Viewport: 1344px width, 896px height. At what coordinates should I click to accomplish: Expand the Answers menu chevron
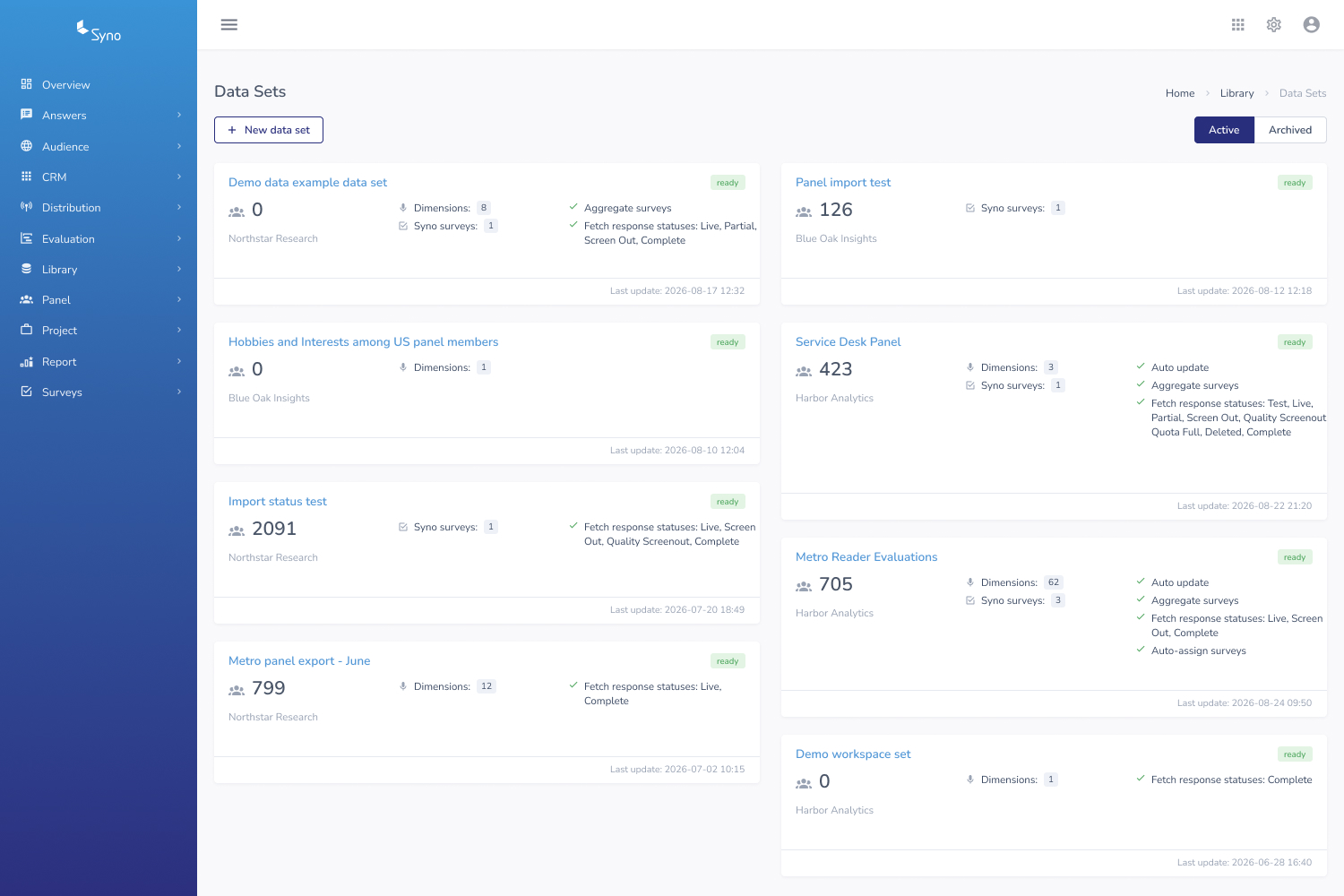[179, 115]
